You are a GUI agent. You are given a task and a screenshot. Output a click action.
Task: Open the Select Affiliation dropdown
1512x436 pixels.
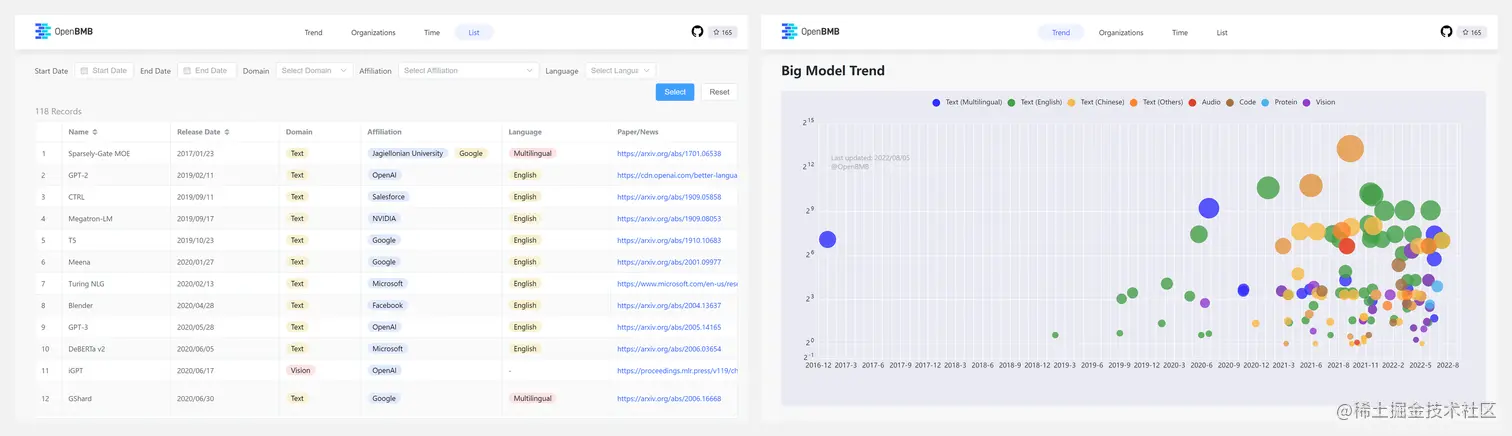468,71
